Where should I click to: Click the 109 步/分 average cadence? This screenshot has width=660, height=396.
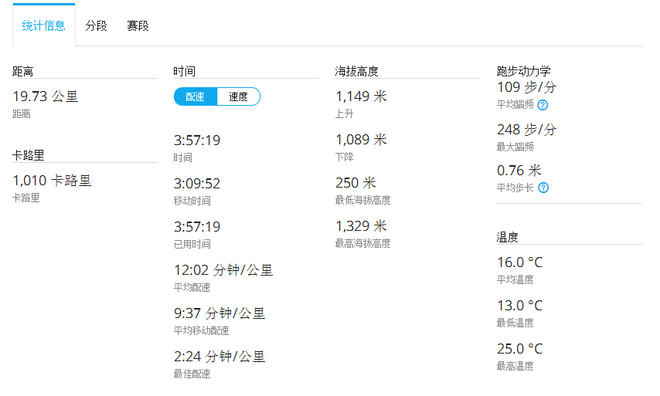click(527, 88)
